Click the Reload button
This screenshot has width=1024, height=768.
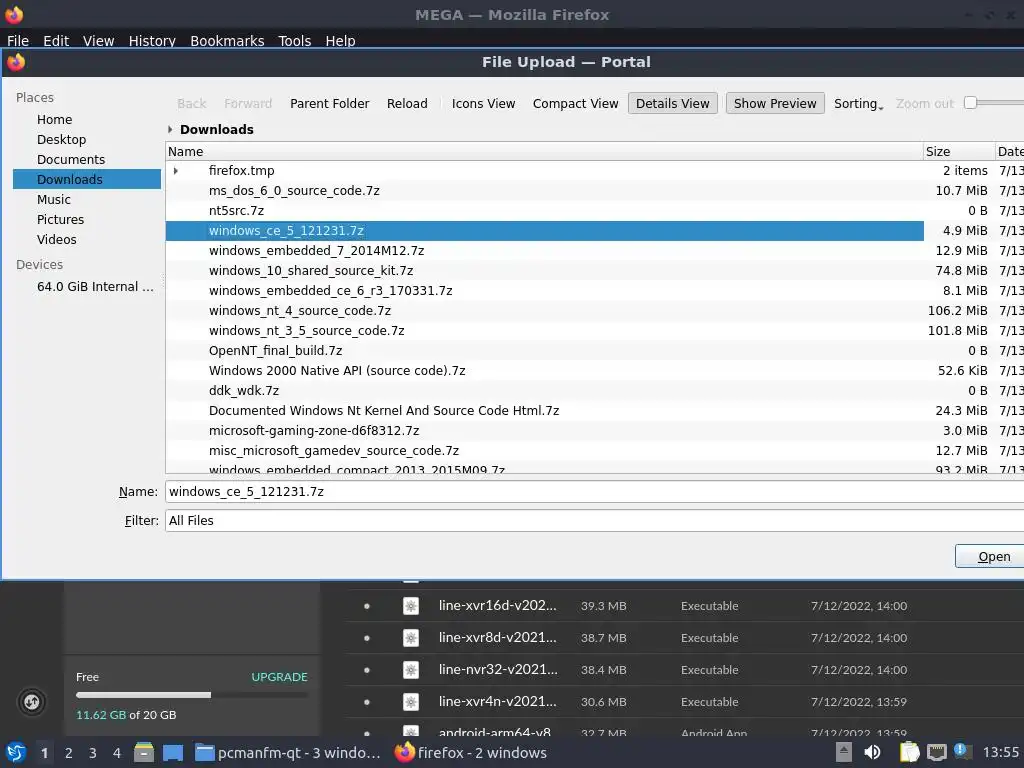[407, 103]
